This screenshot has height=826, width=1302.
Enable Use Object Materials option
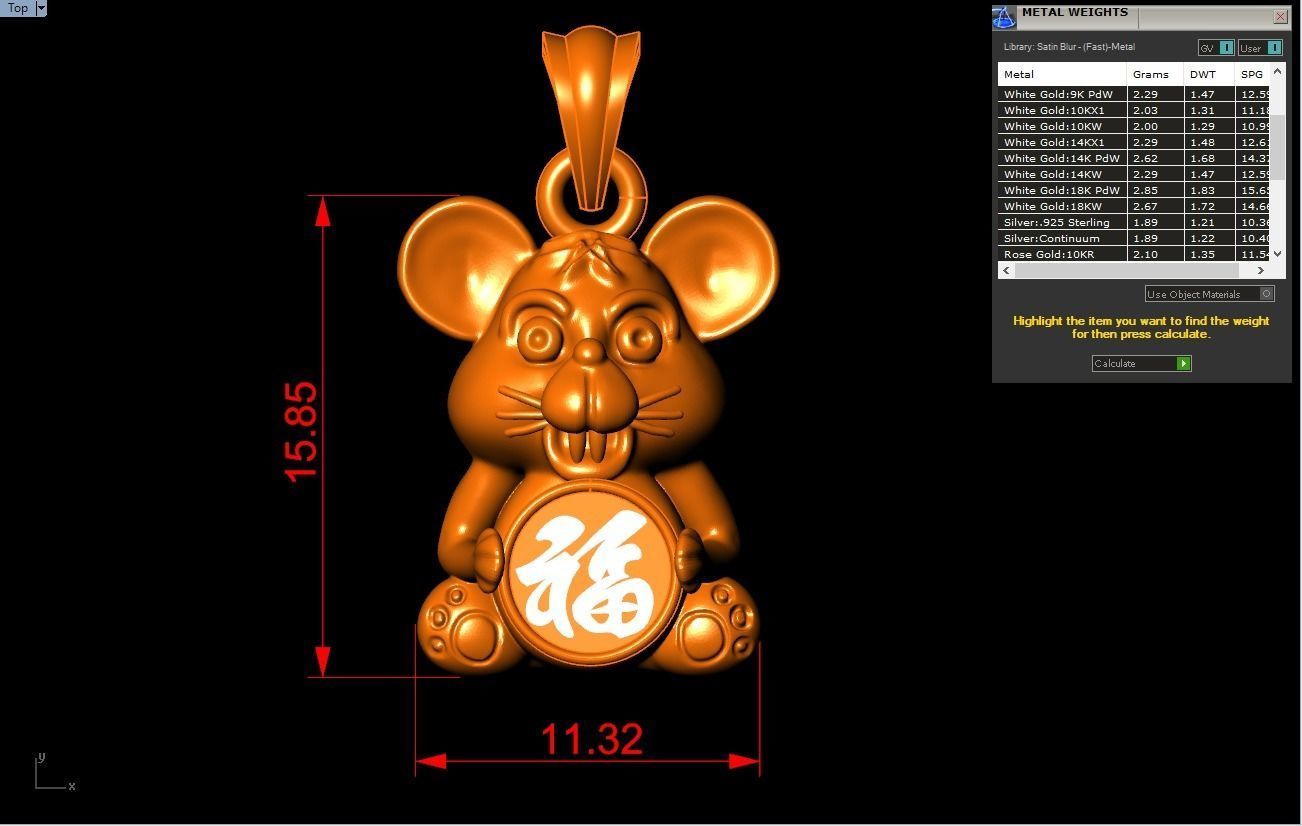coord(1210,294)
